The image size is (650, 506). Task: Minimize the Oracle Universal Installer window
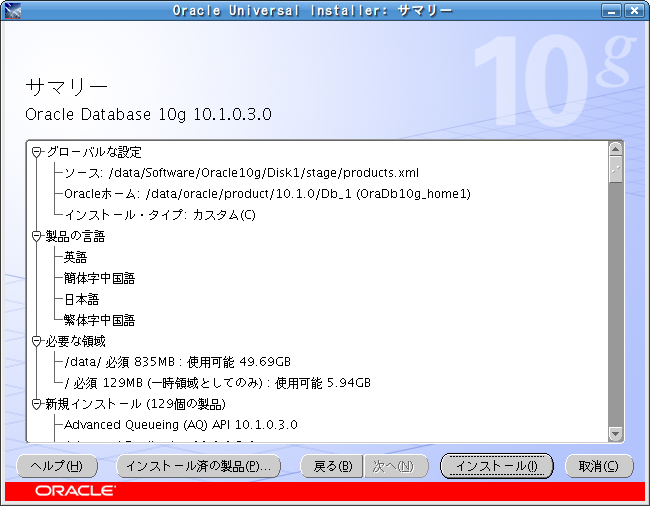pos(611,10)
